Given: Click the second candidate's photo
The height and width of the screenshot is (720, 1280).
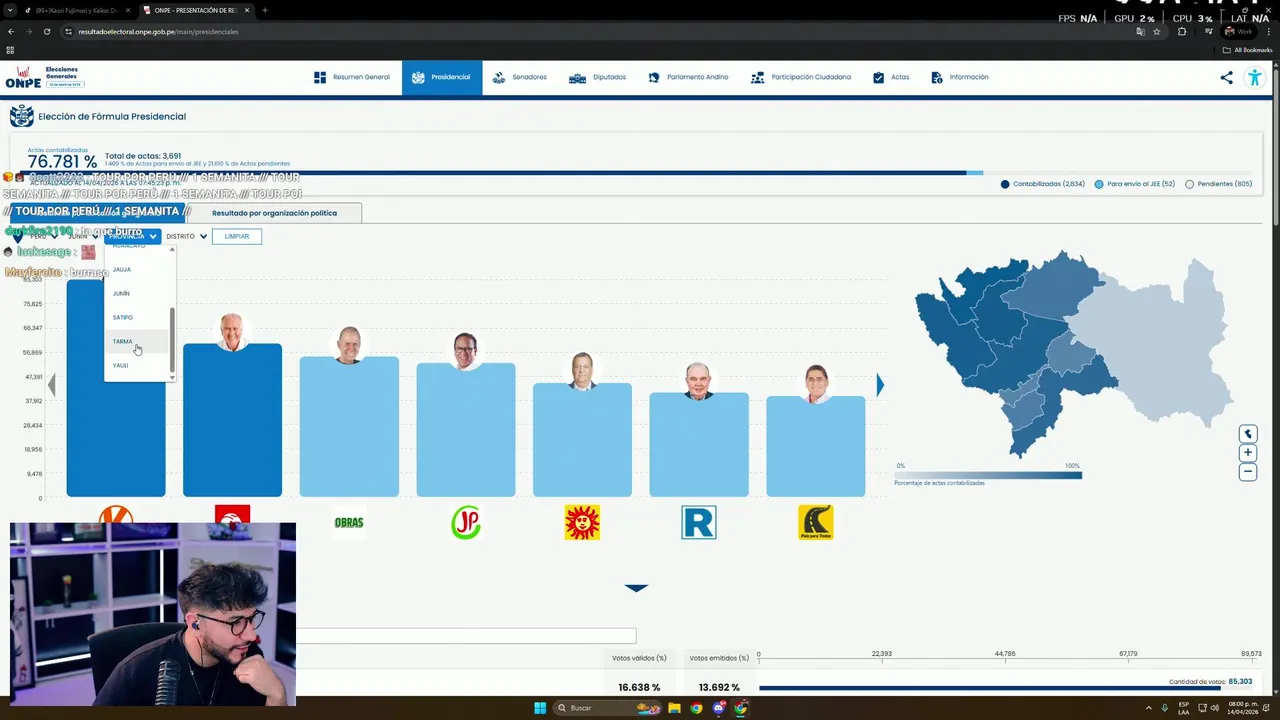Looking at the screenshot, I should coord(232,332).
